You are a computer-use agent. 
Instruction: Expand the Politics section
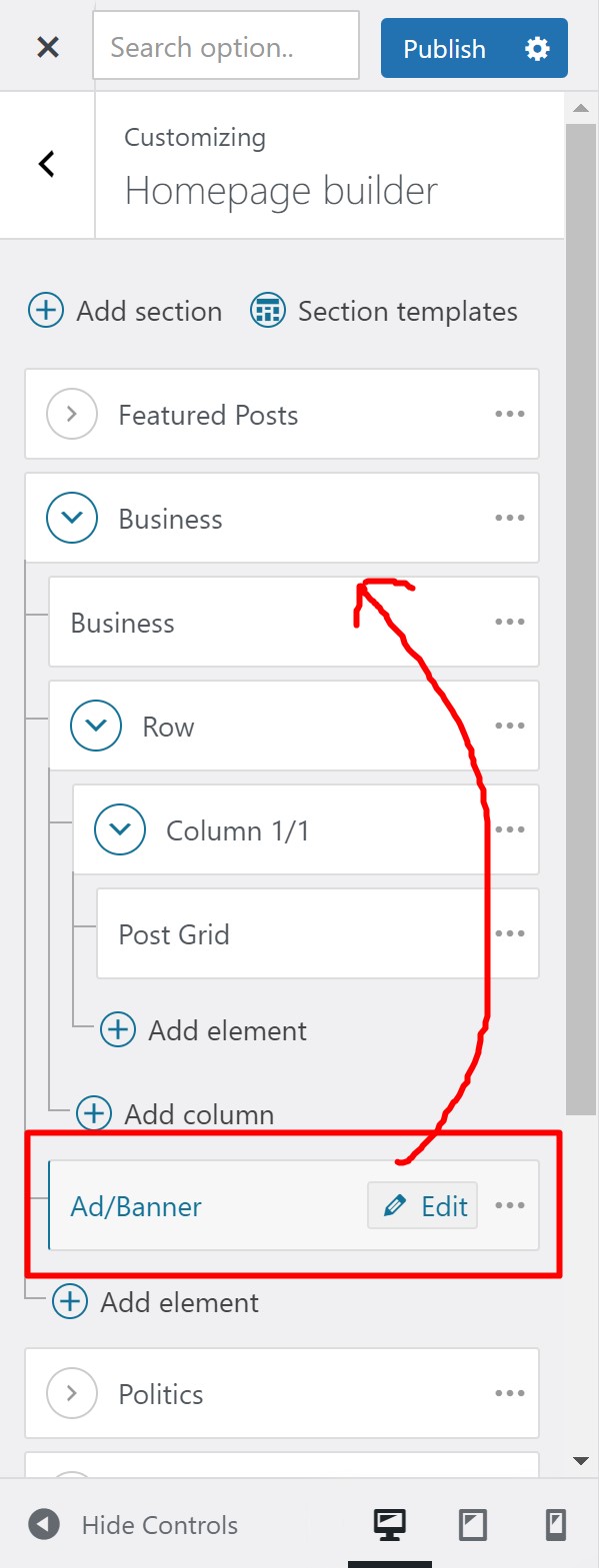(72, 1393)
